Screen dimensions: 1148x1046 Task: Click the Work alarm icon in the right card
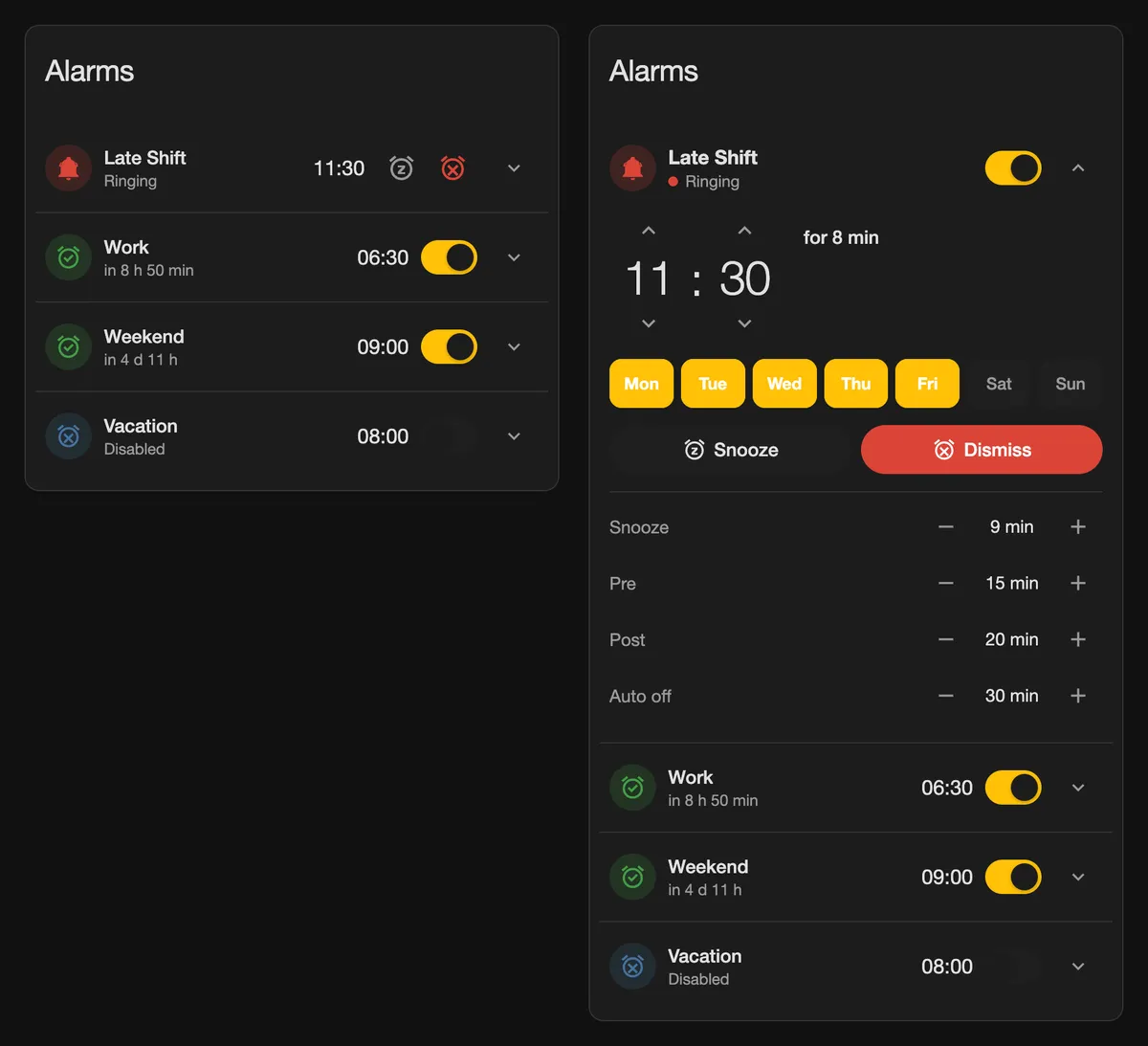(x=632, y=788)
